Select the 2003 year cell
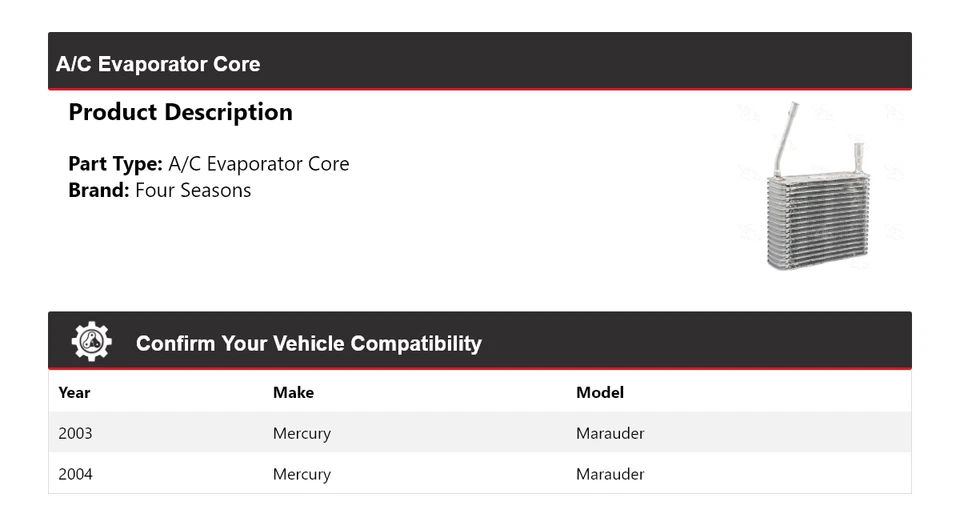 75,433
